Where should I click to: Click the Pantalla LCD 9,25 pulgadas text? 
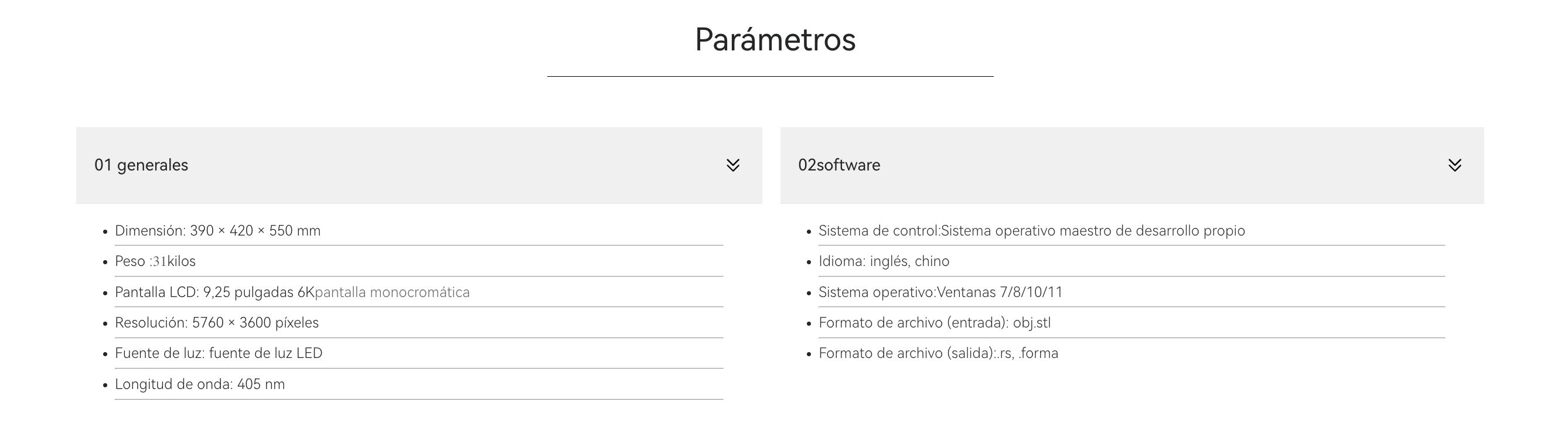pos(214,292)
